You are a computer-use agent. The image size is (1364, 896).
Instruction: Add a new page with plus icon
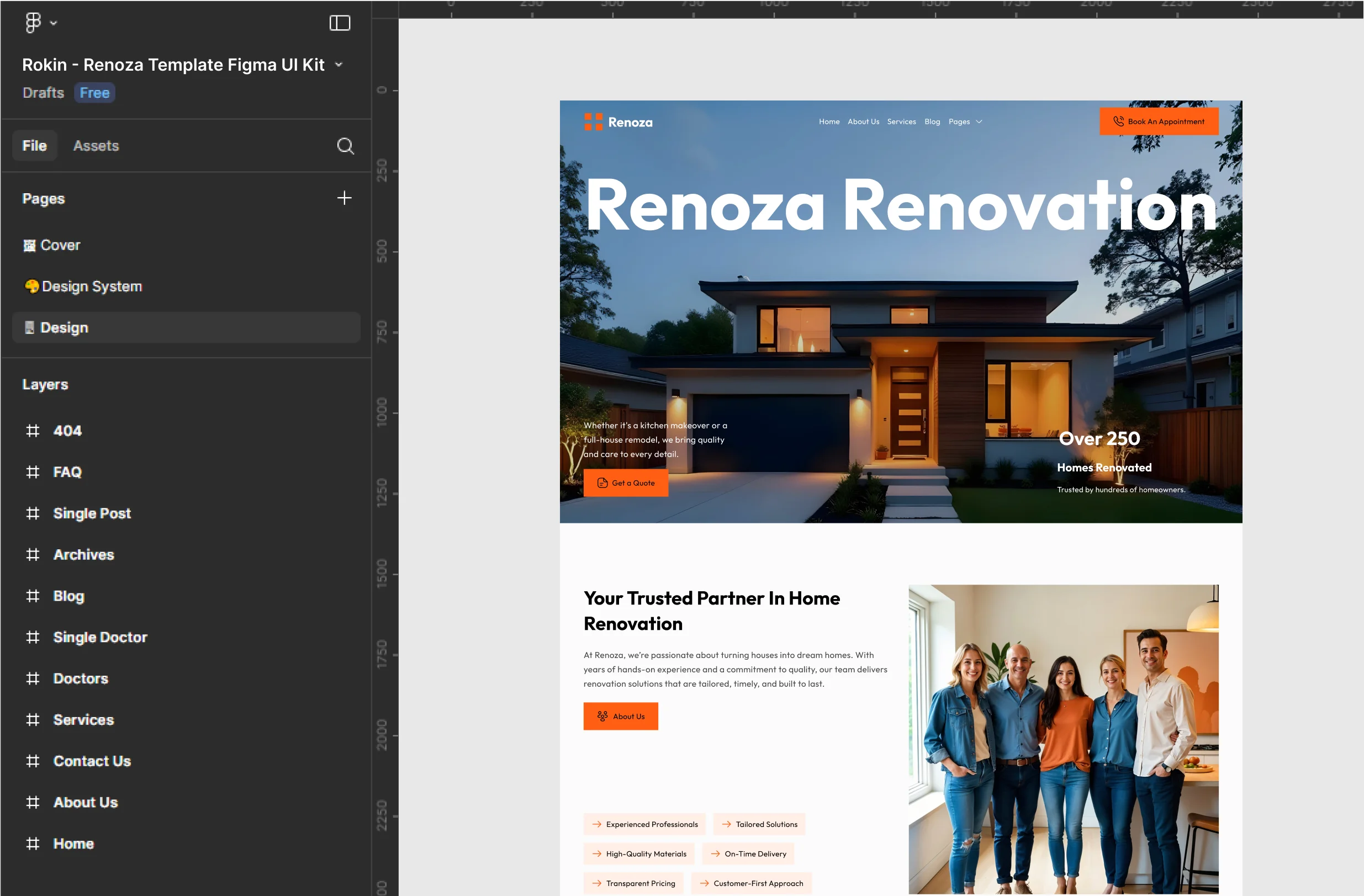pos(345,198)
